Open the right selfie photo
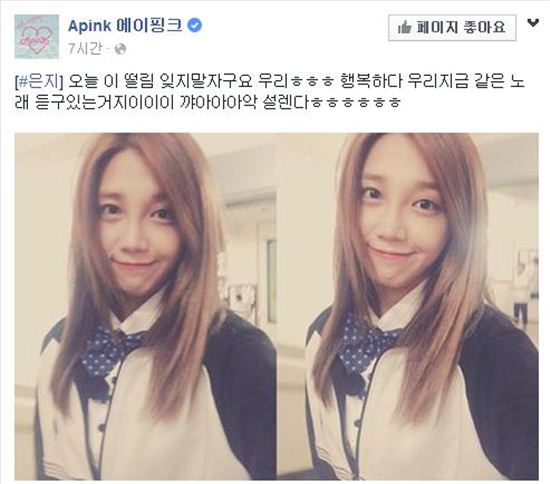 [x=408, y=306]
